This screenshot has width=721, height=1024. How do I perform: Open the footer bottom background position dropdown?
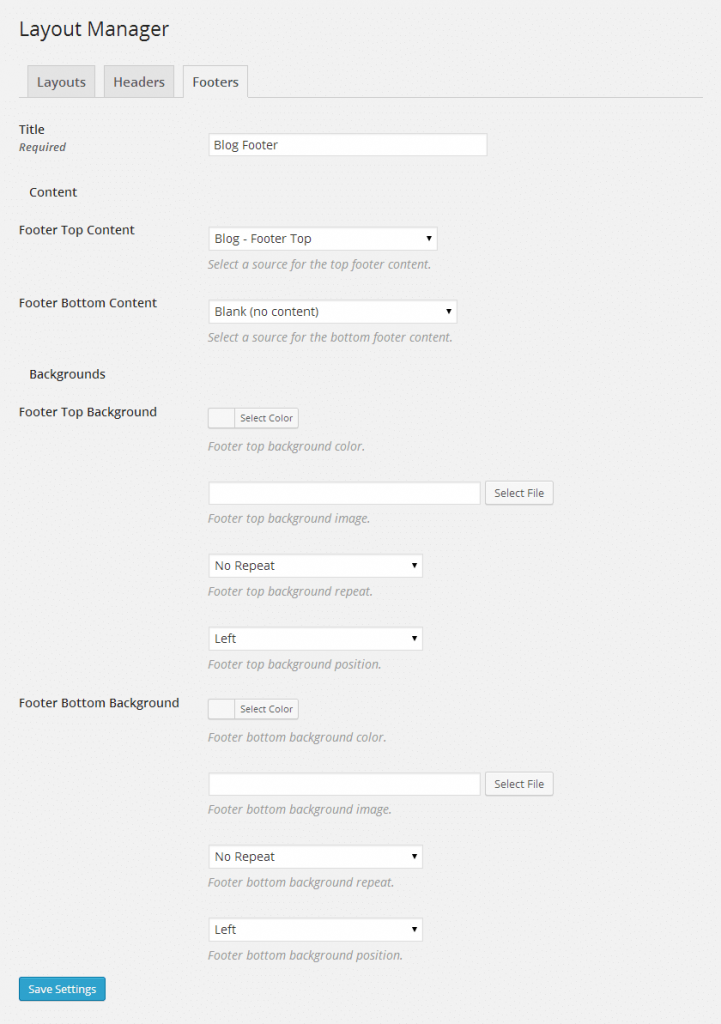point(314,929)
